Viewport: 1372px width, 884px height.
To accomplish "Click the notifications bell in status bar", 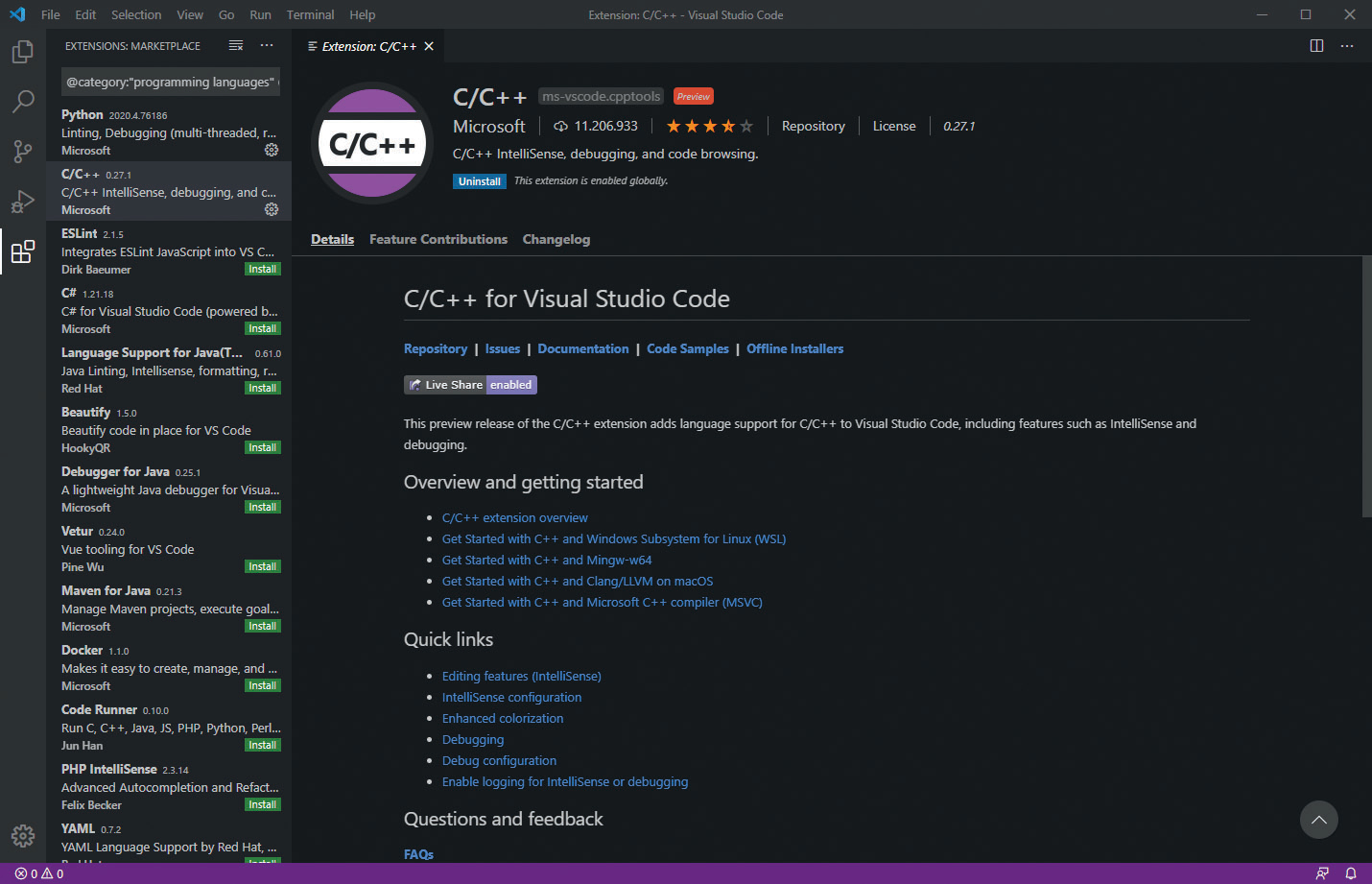I will (x=1351, y=873).
